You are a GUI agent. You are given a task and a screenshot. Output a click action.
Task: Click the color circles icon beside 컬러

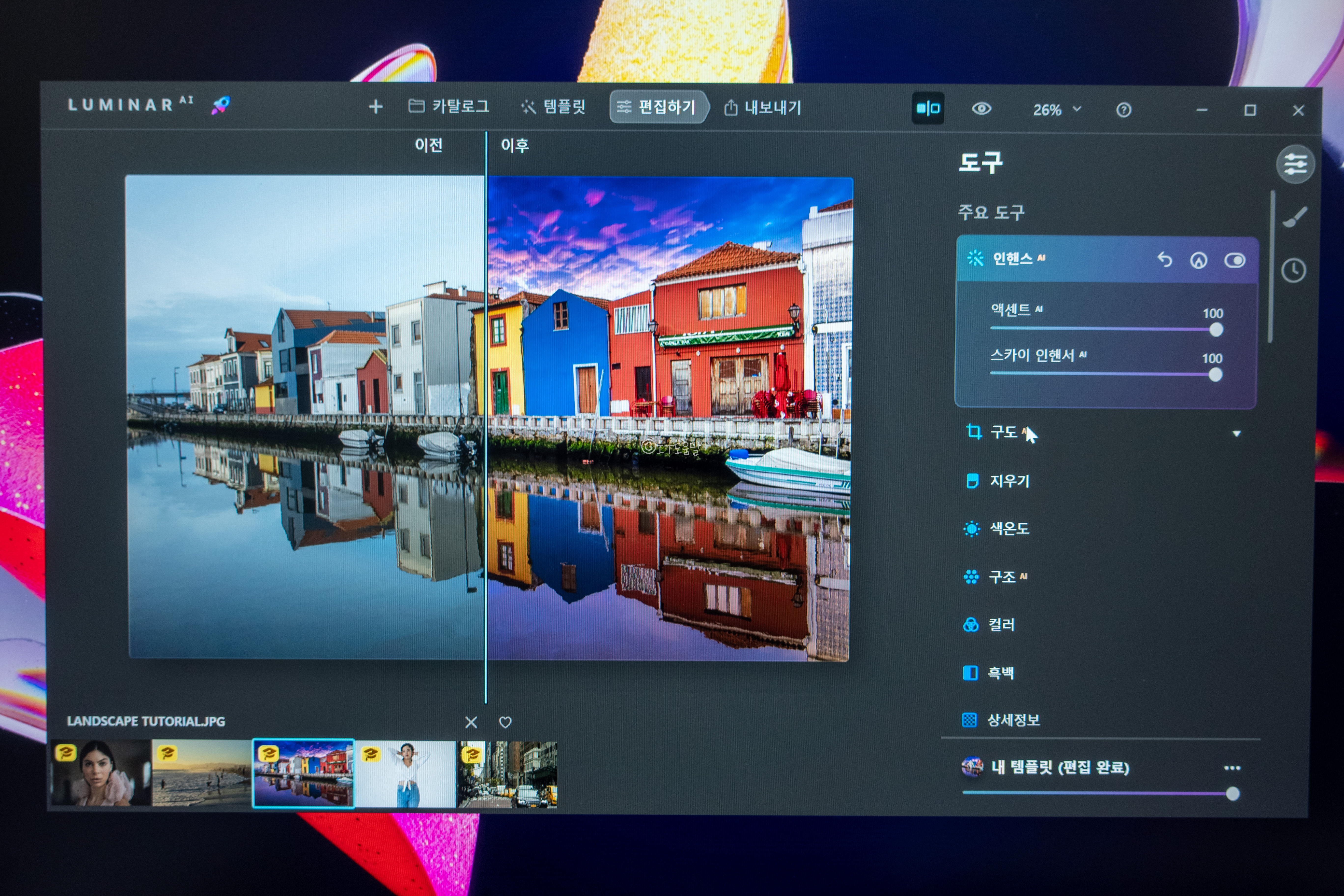971,625
